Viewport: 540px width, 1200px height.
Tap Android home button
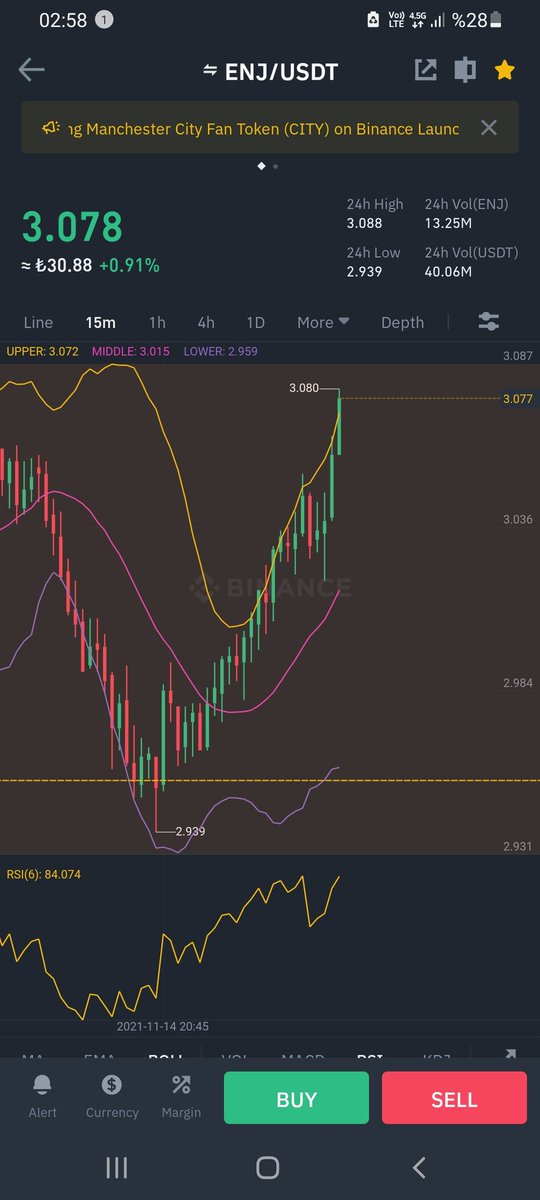pyautogui.click(x=267, y=1167)
